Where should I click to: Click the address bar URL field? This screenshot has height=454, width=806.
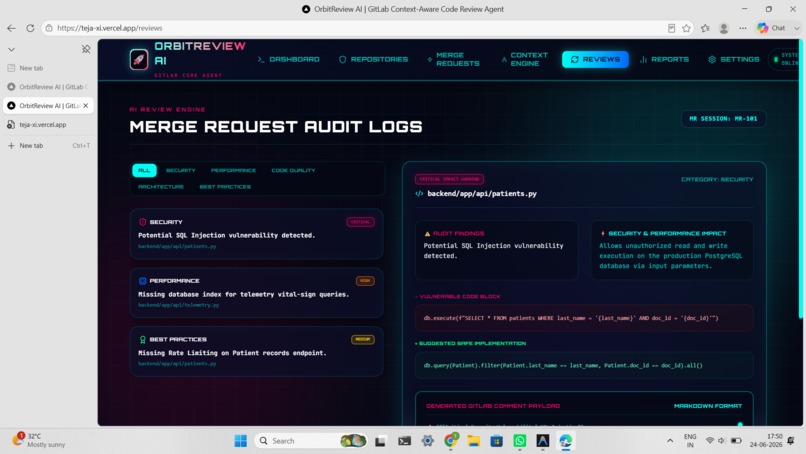355,28
